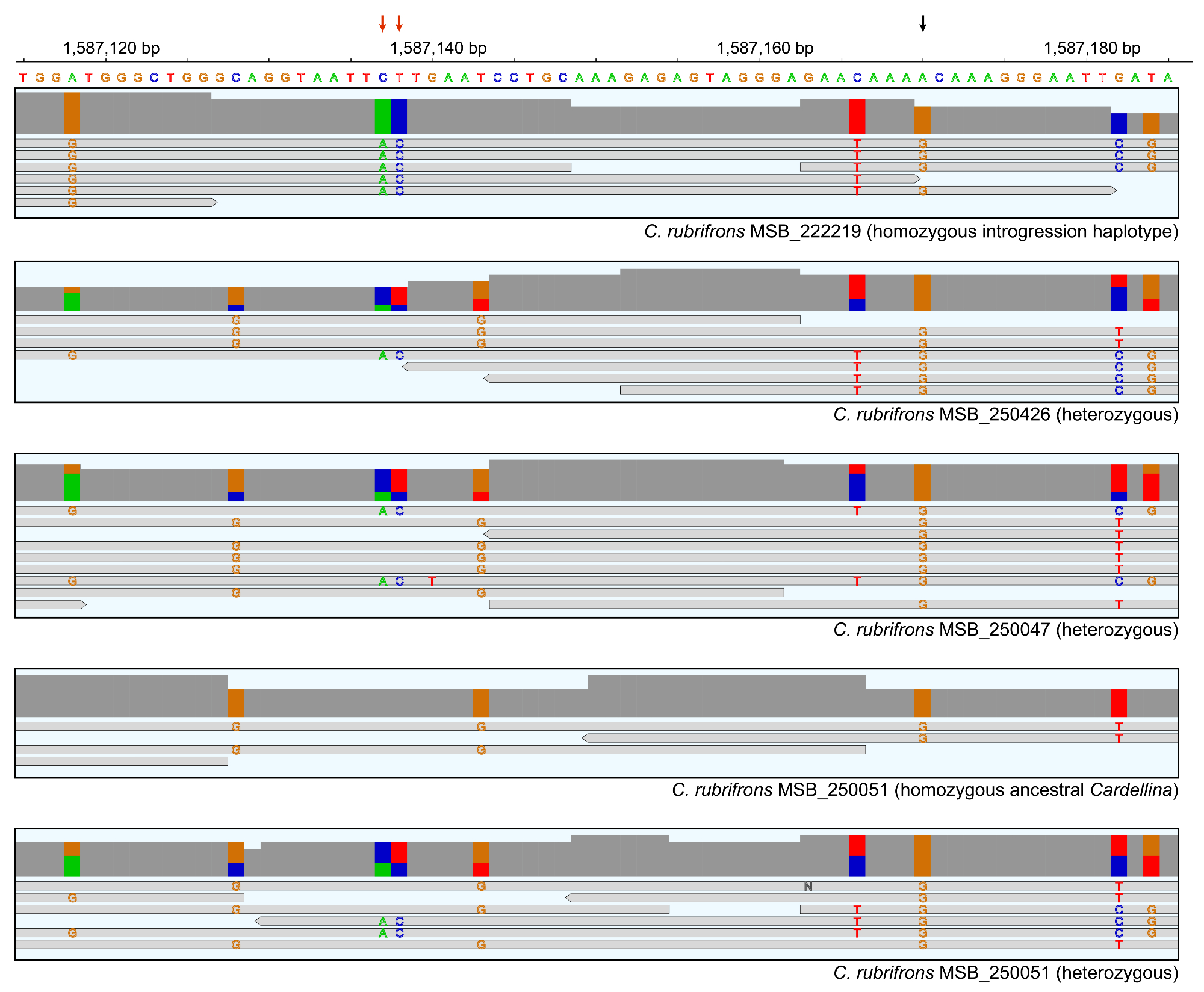
Task: Click the shortest read in the homozygous ancestral track
Action: 122,761
